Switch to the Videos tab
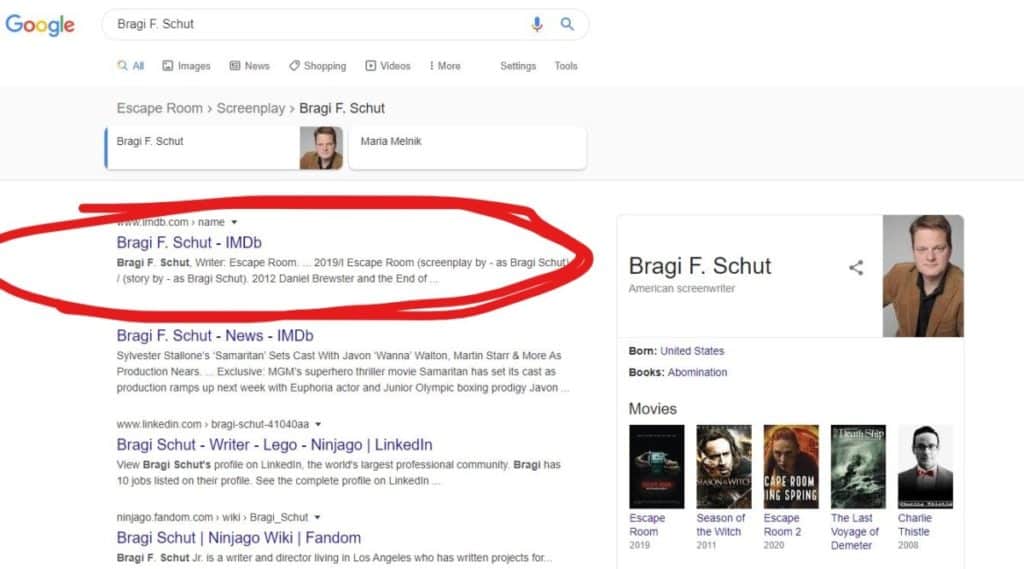The image size is (1024, 569). (x=388, y=66)
